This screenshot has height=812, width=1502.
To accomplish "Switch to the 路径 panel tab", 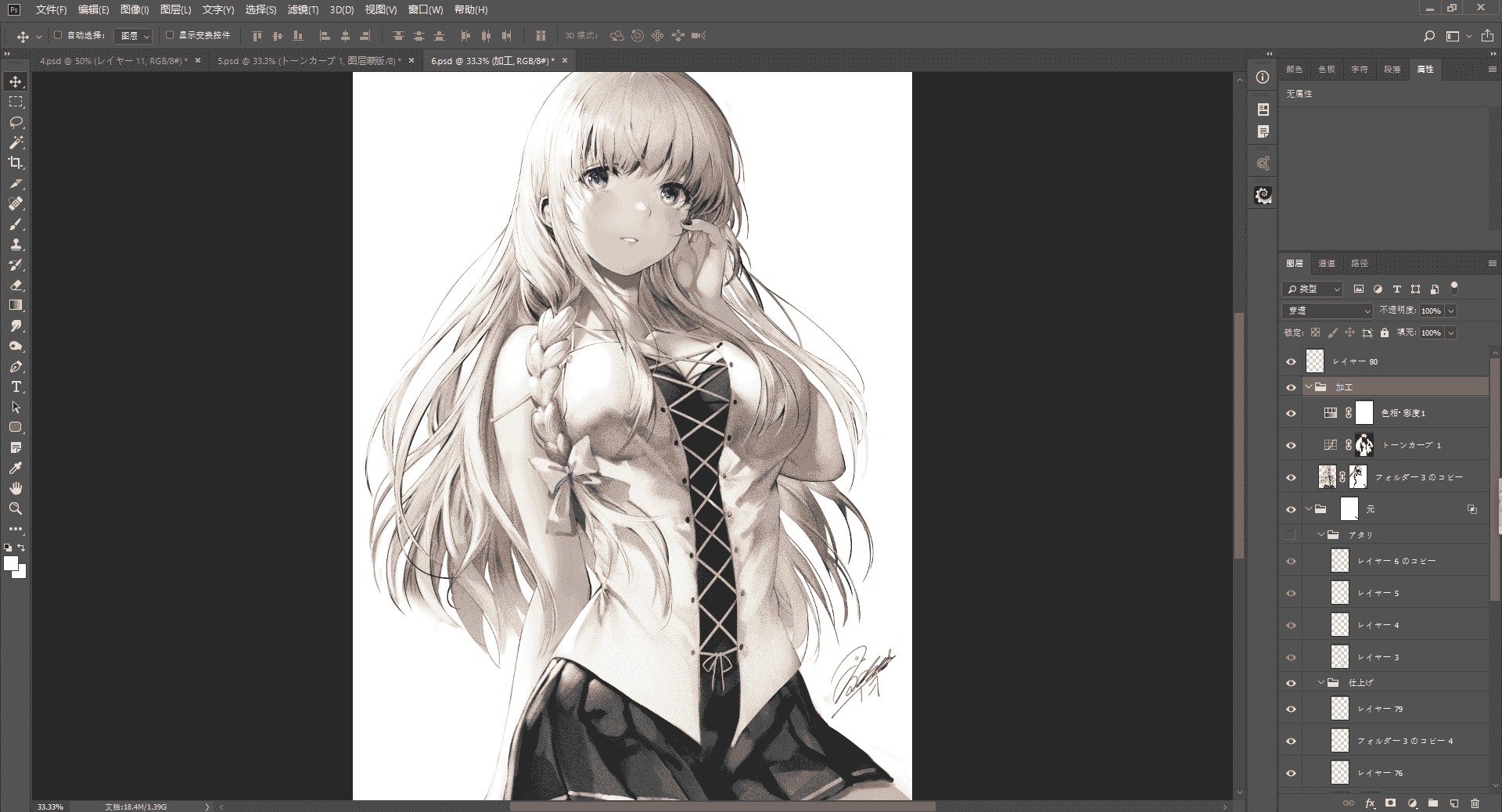I will pos(1360,263).
